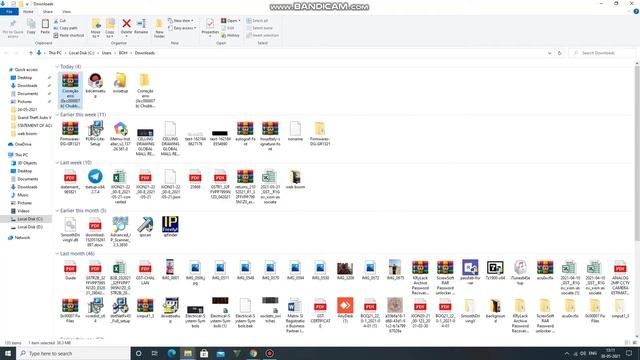This screenshot has width=640, height=360.
Task: Click the New folder icon
Action: (x=159, y=24)
